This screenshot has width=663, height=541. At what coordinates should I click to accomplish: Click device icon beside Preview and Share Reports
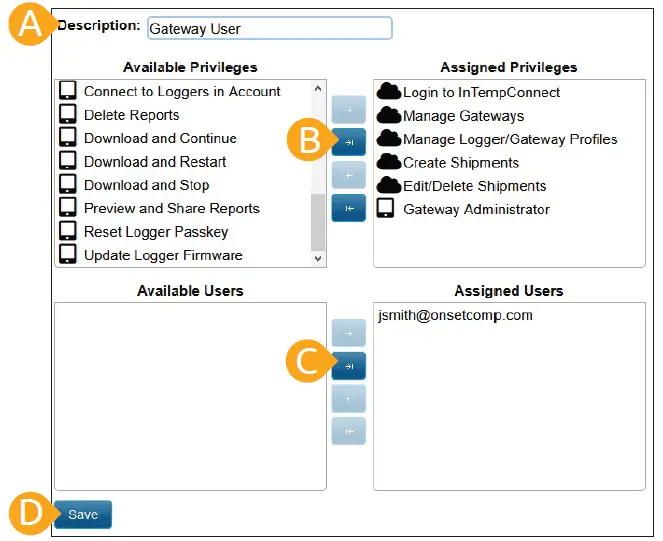tap(68, 207)
